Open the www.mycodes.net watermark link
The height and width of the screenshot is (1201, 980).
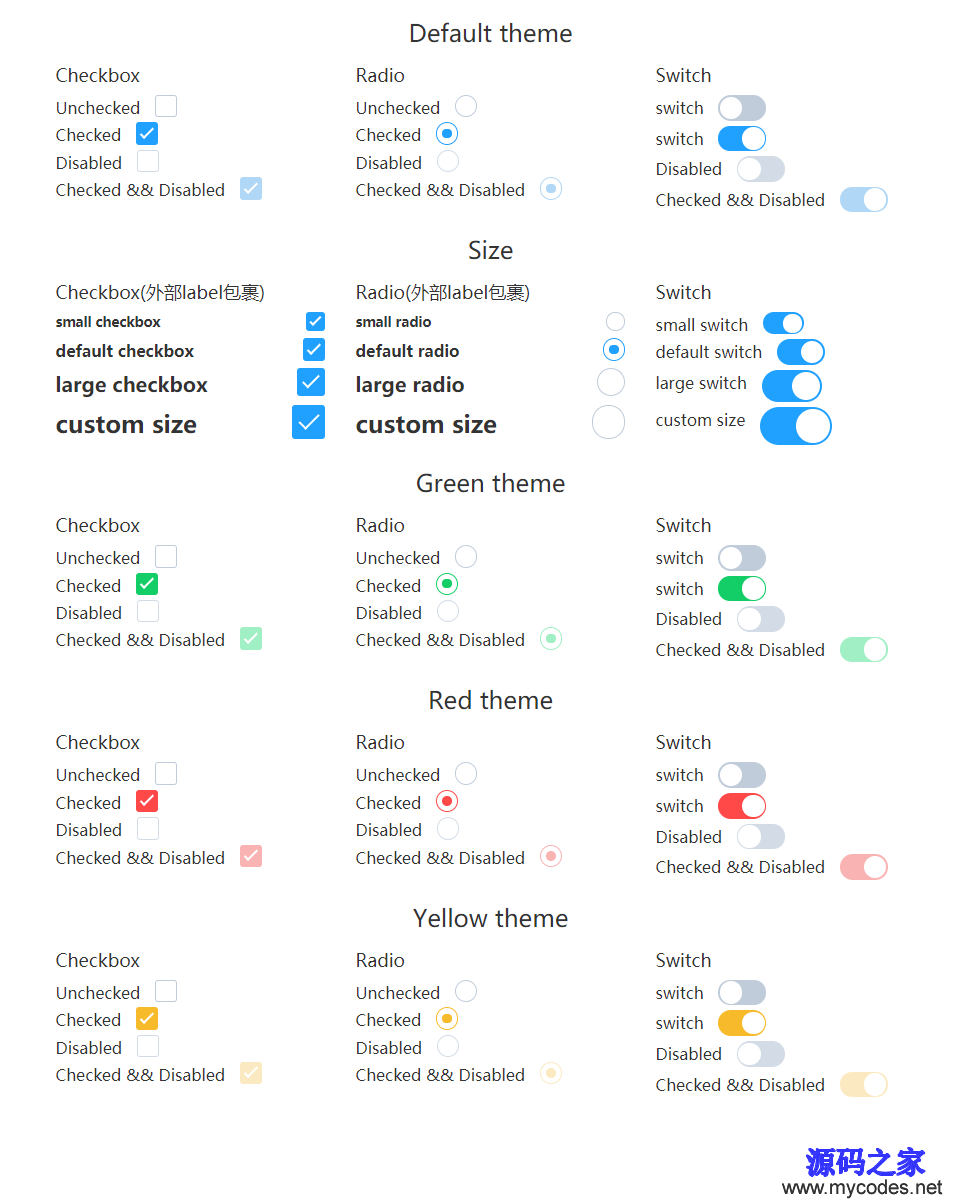[862, 1188]
